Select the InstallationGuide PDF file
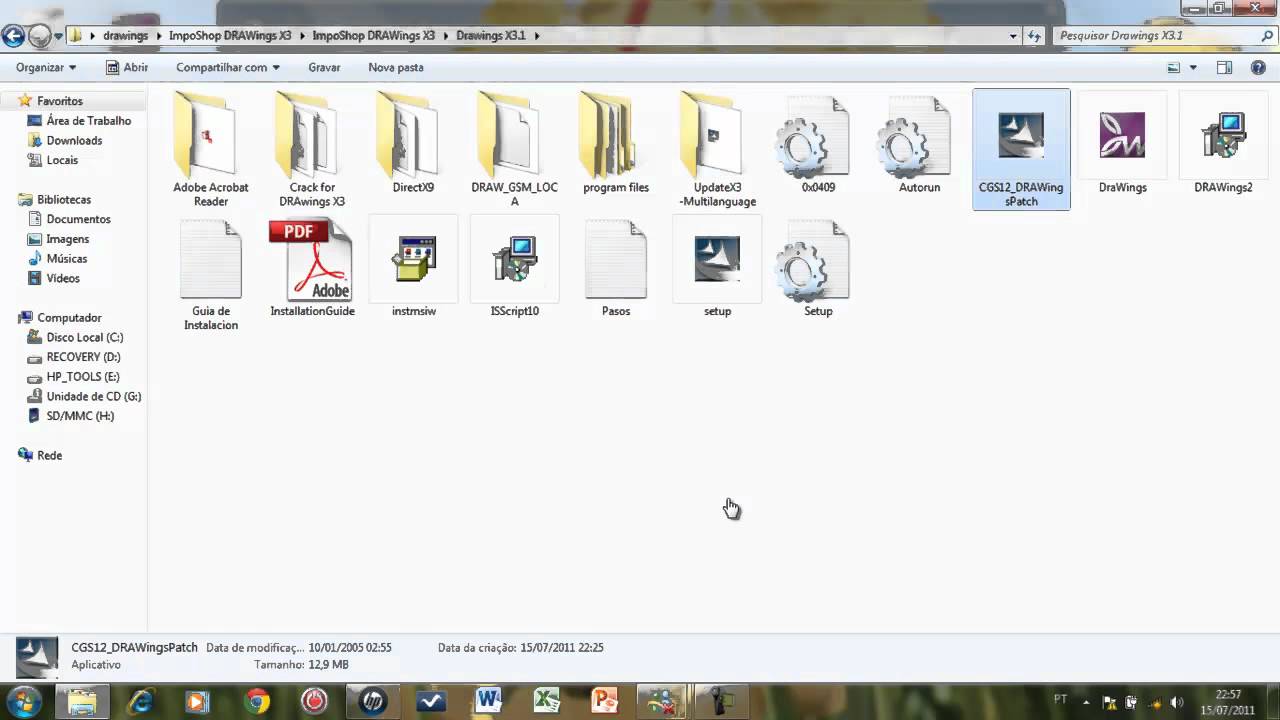 (x=312, y=267)
